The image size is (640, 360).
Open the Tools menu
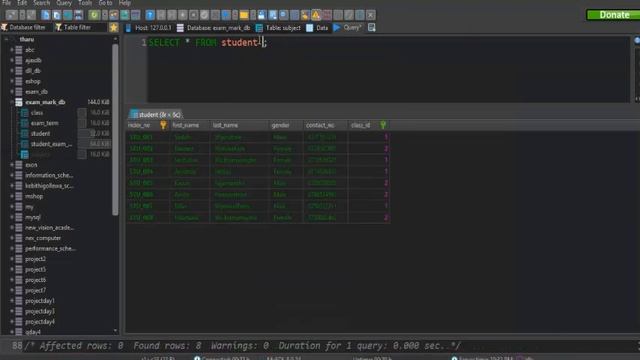click(85, 3)
